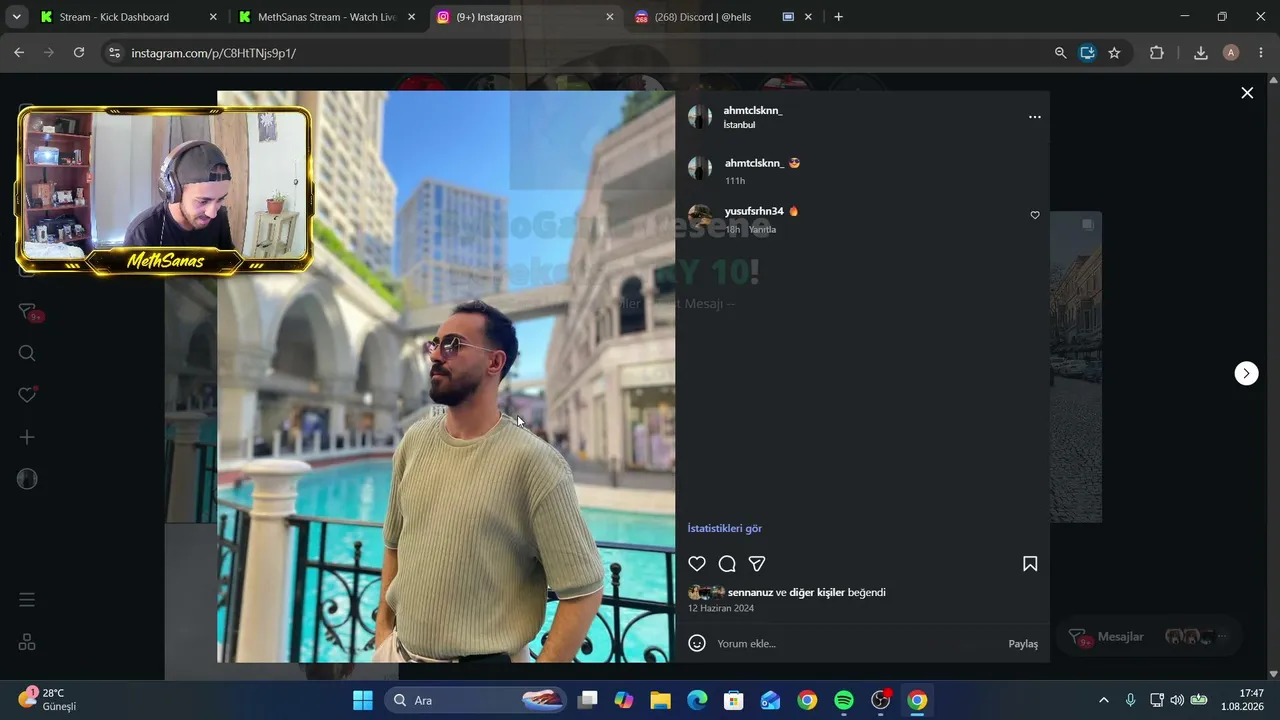Open the Windows Start menu
This screenshot has height=720, width=1280.
tap(363, 700)
